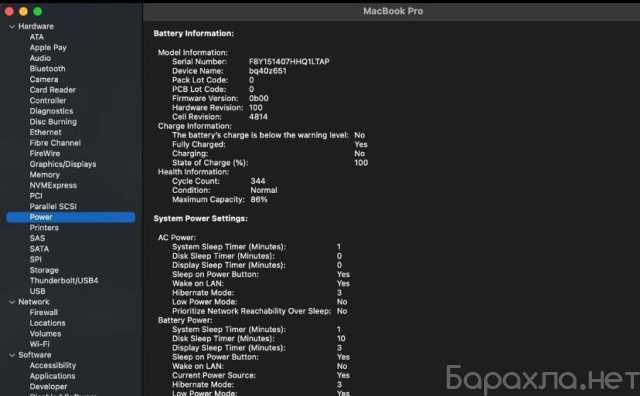The width and height of the screenshot is (640, 396).
Task: Select Firewall under Network
Action: [x=44, y=313]
